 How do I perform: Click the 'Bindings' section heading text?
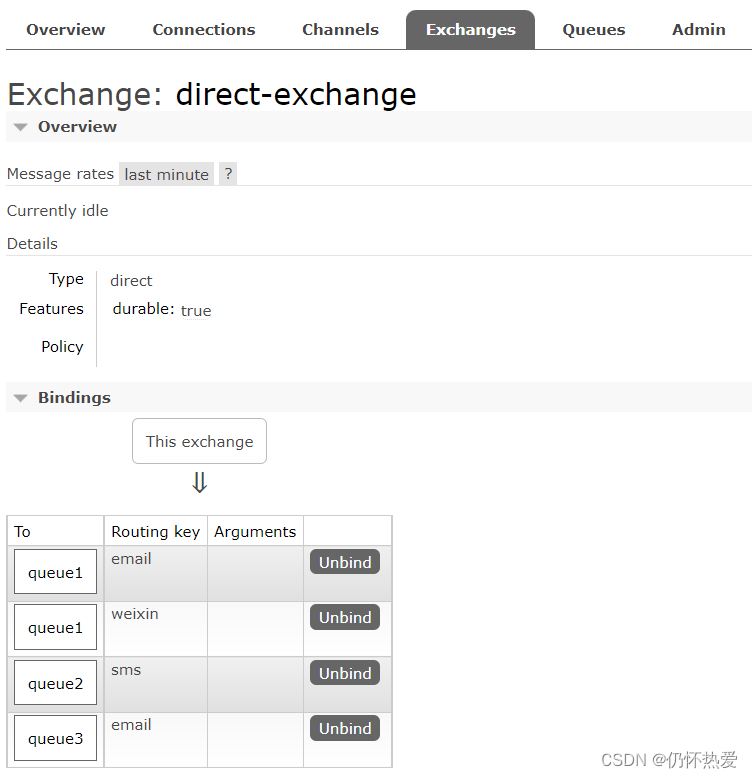74,398
